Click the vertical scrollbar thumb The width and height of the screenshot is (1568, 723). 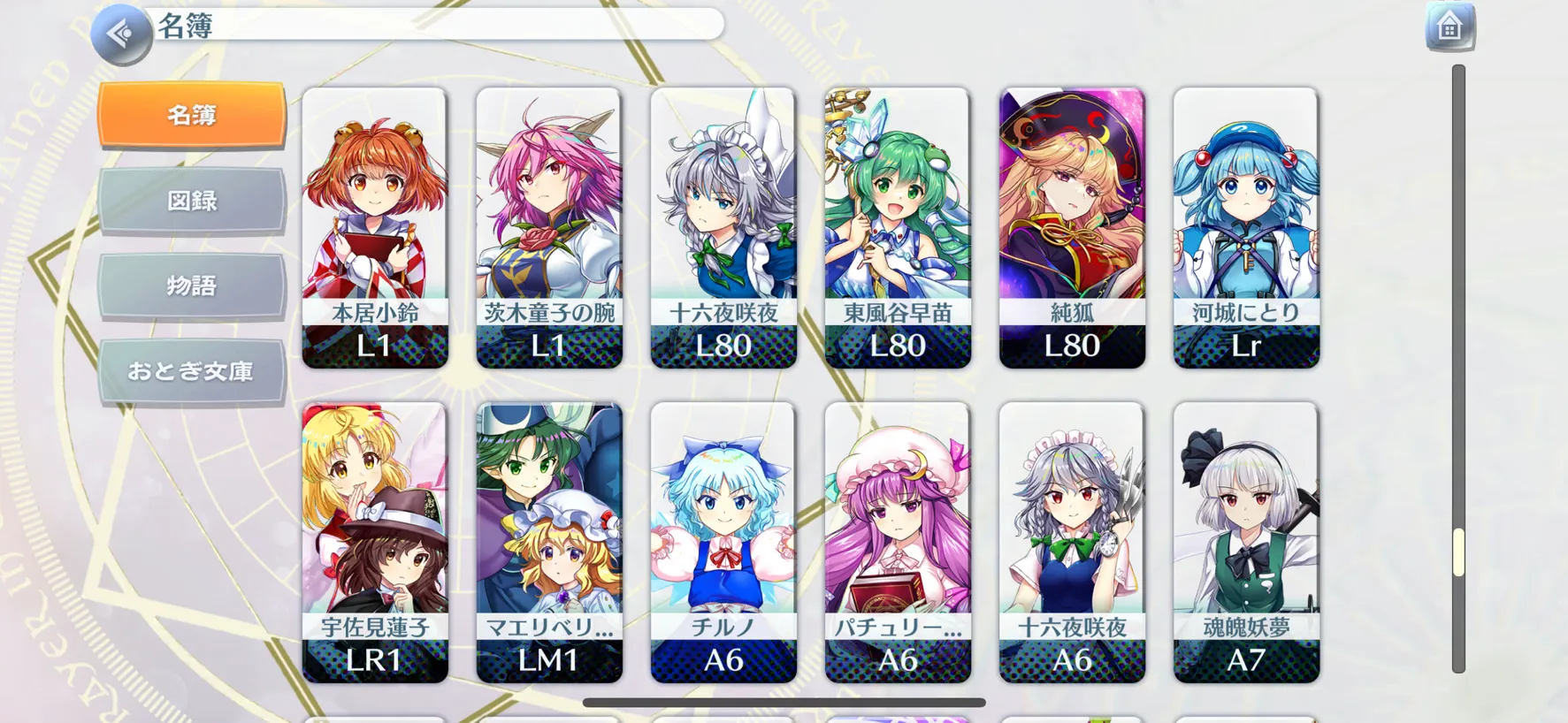point(1458,552)
